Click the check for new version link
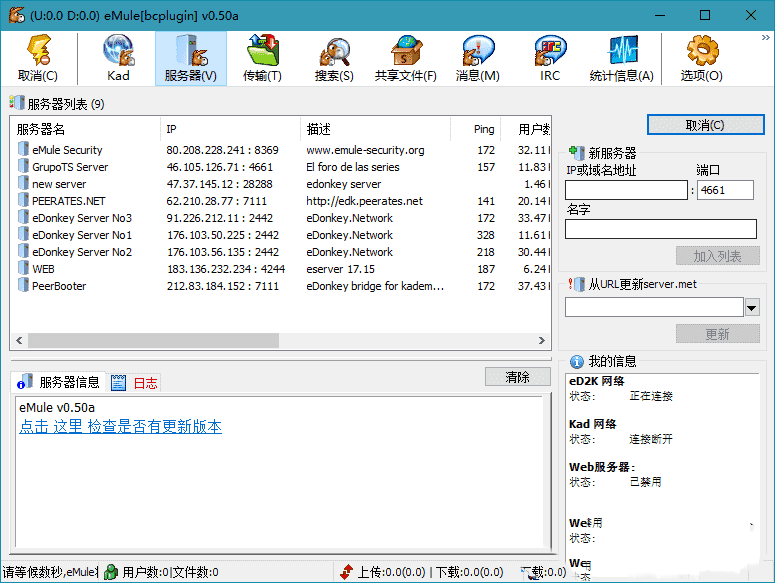 [x=120, y=427]
